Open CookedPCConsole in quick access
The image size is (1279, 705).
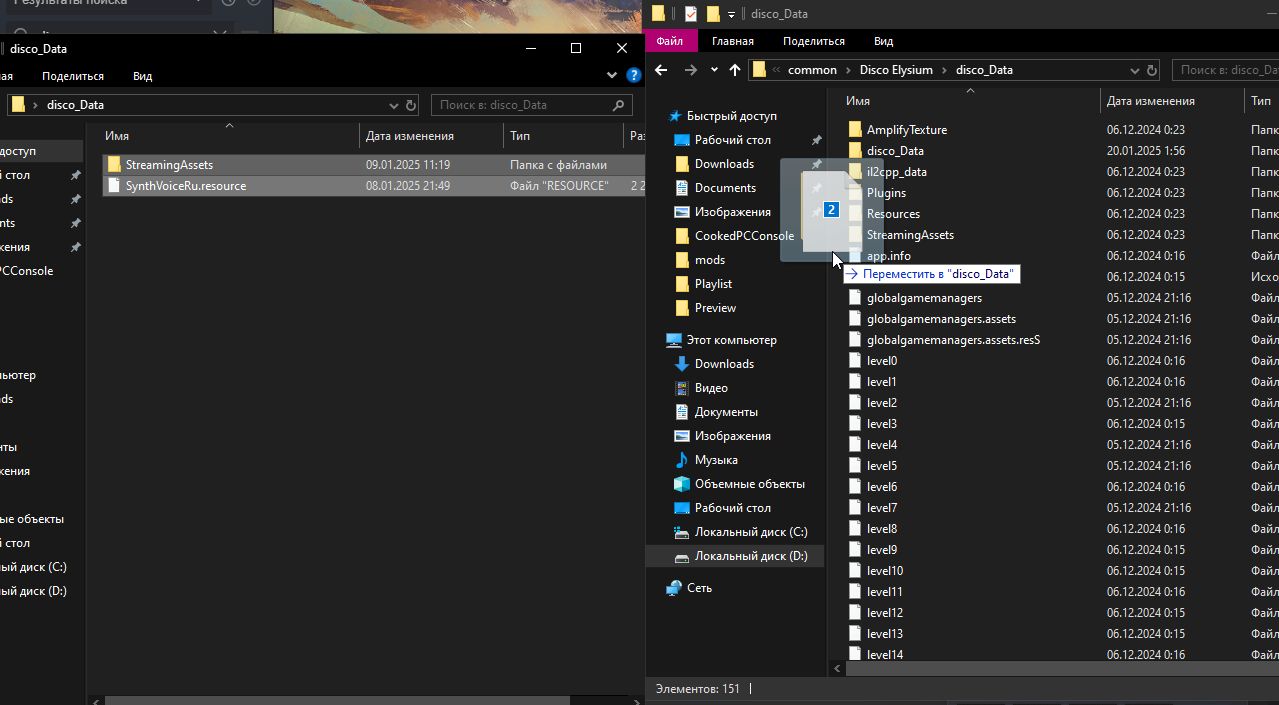coord(743,236)
